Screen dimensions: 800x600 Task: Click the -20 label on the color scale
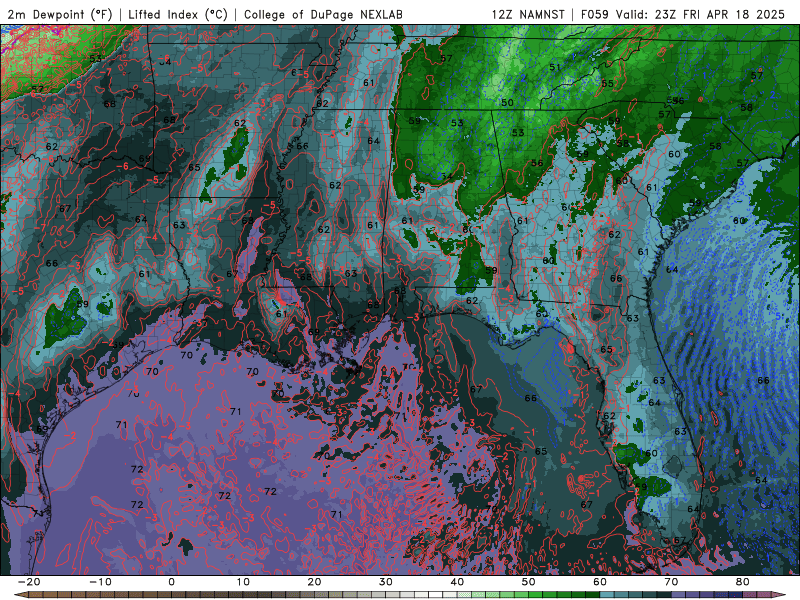click(29, 582)
